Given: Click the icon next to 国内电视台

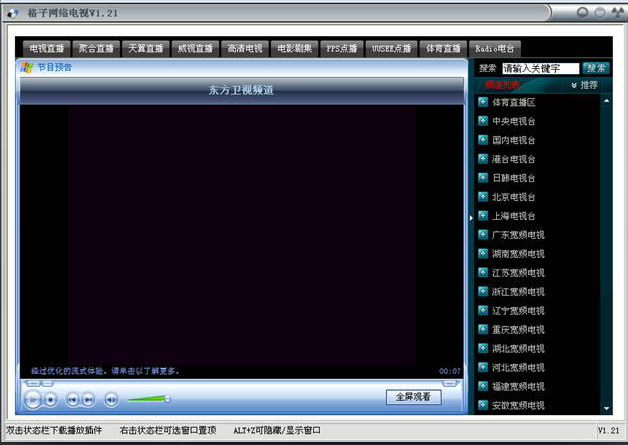Looking at the screenshot, I should (483, 140).
